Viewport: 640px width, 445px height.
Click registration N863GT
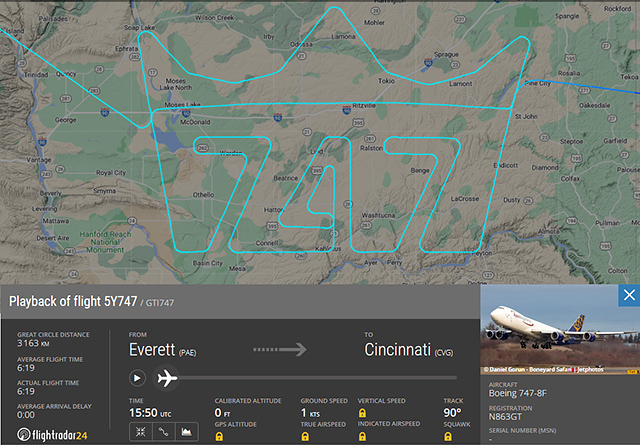click(x=510, y=417)
